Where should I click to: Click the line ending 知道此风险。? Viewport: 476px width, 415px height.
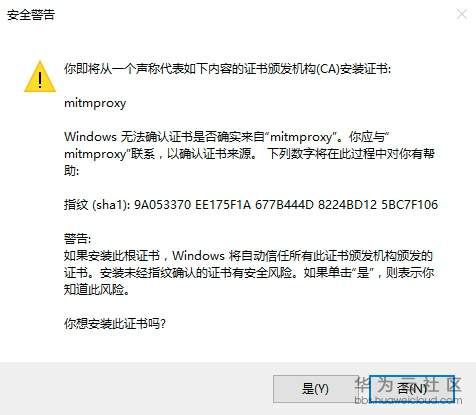(x=97, y=290)
